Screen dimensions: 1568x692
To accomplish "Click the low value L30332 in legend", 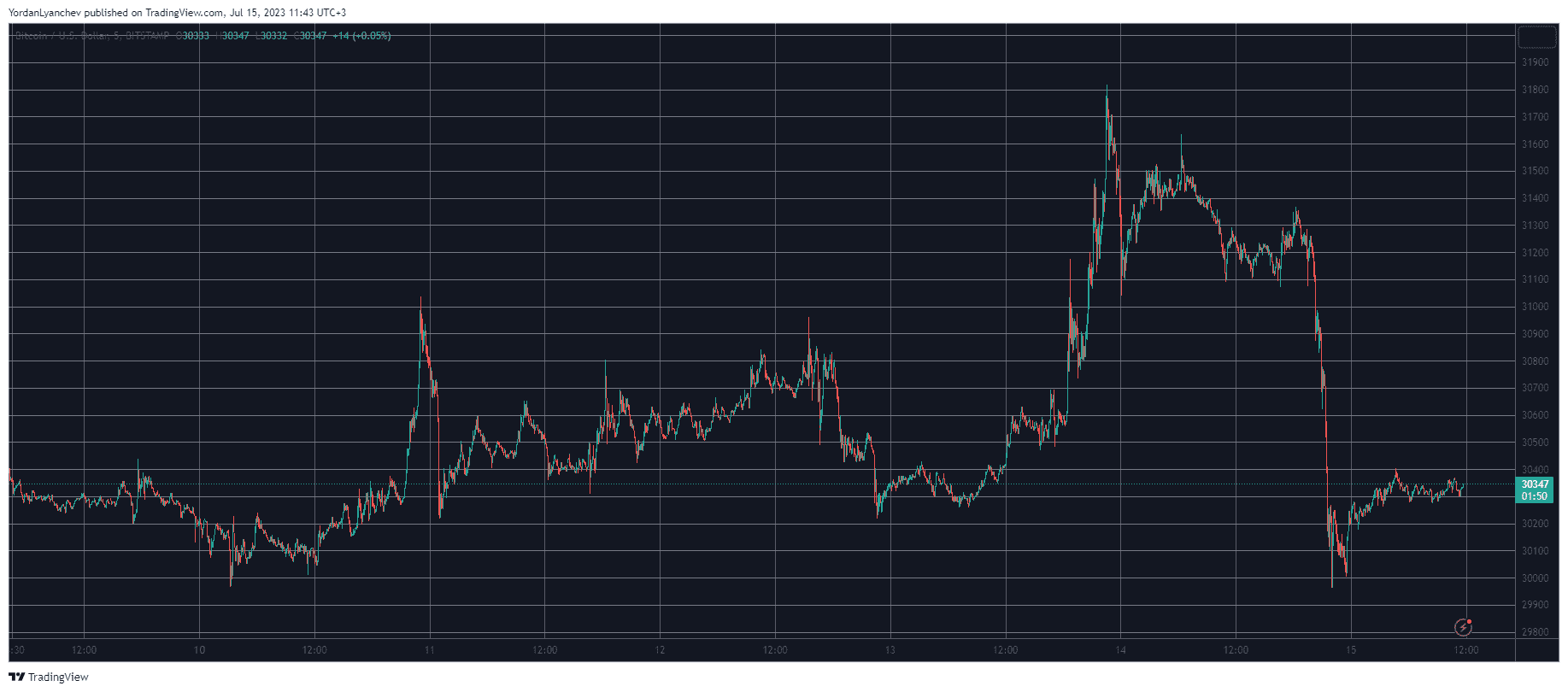I will click(x=273, y=36).
